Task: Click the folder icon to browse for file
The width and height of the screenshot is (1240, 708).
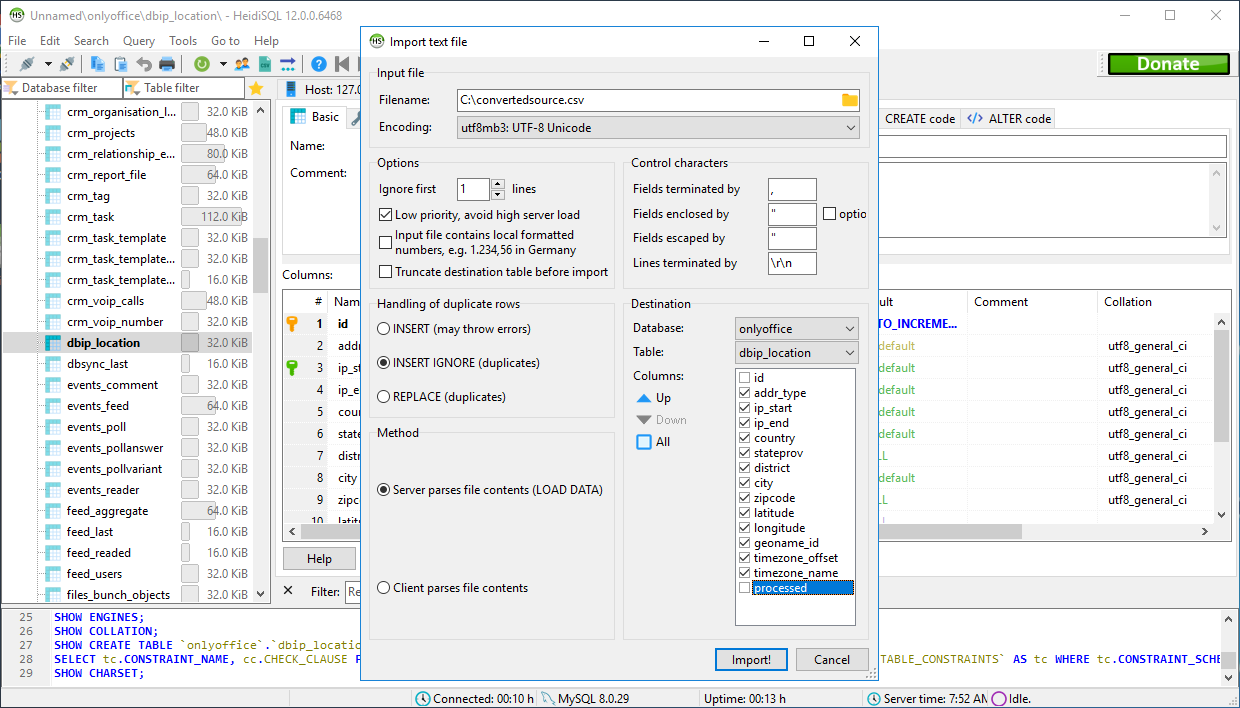Action: [849, 100]
